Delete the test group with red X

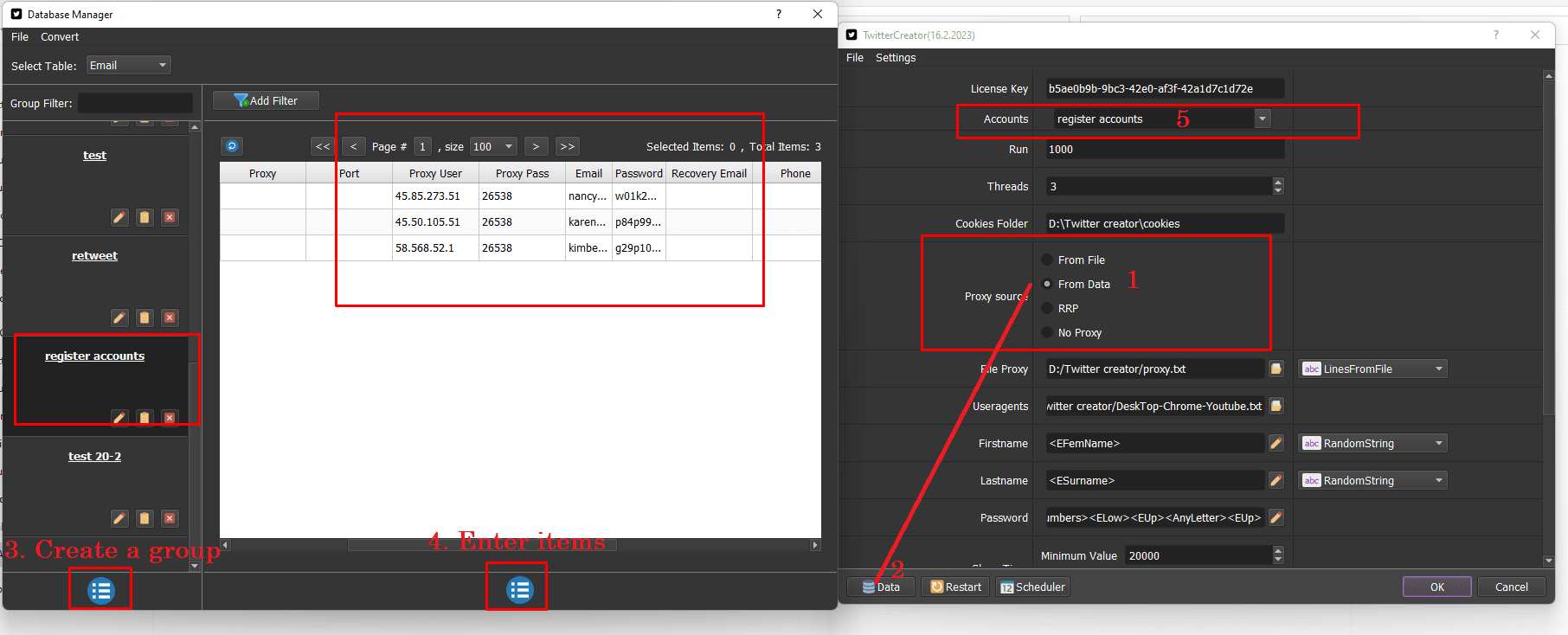coord(170,217)
